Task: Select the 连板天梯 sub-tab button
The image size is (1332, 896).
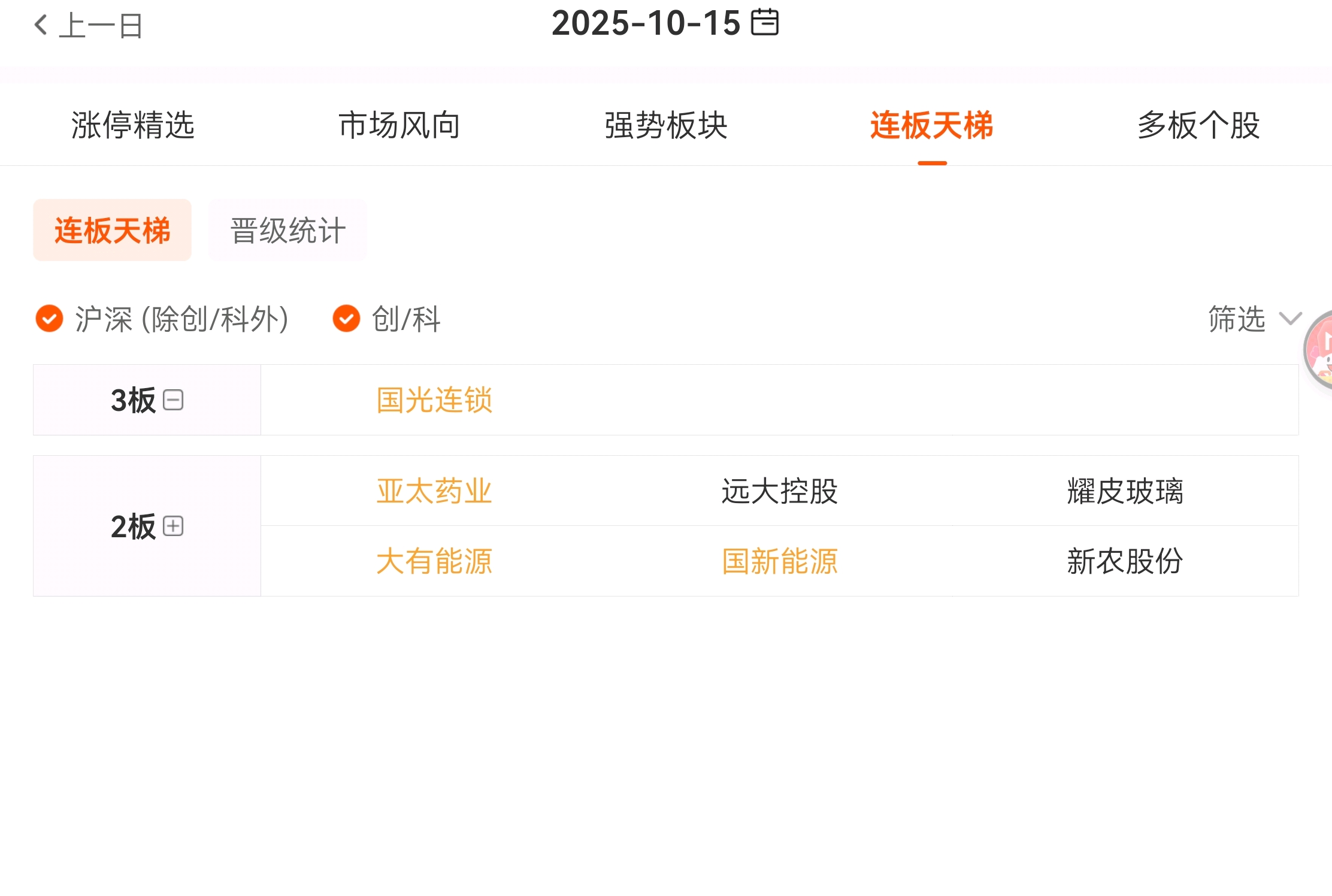Action: [x=112, y=230]
